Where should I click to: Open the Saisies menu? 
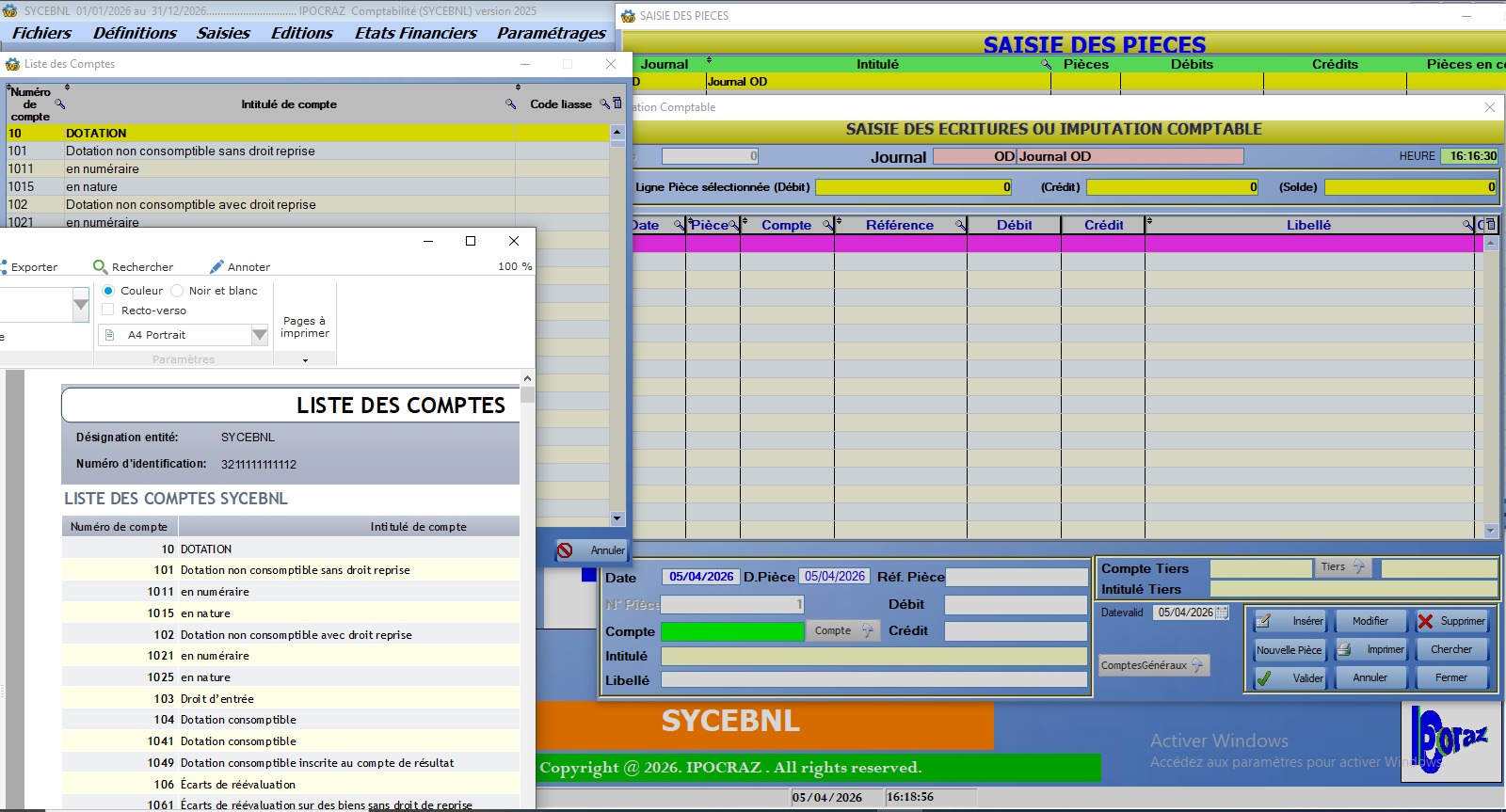pos(223,33)
